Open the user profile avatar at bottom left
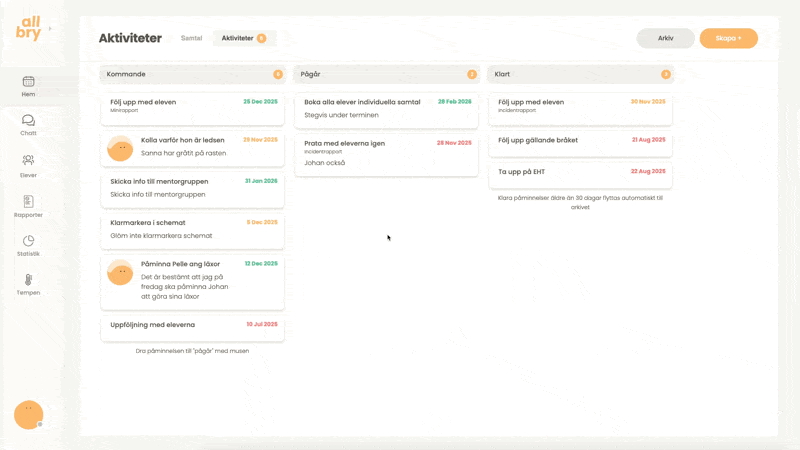Image resolution: width=800 pixels, height=450 pixels. pyautogui.click(x=28, y=415)
